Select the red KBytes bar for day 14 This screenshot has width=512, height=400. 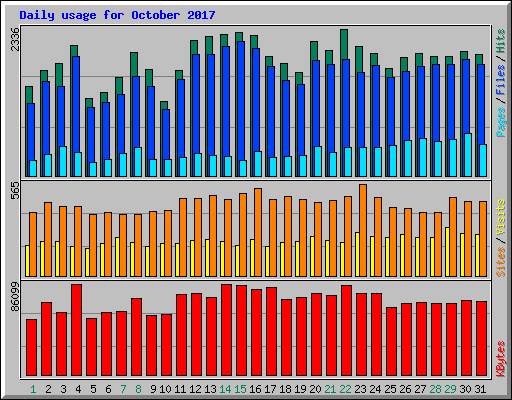(226, 330)
